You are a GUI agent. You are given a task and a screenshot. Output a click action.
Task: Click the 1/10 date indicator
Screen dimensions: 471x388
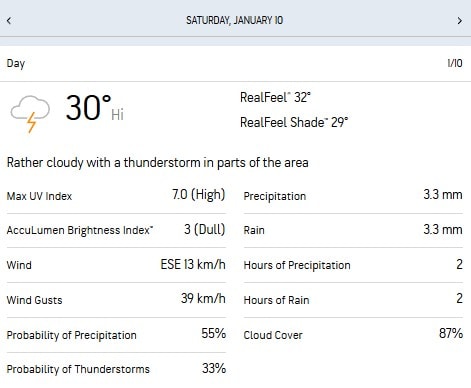pyautogui.click(x=455, y=63)
